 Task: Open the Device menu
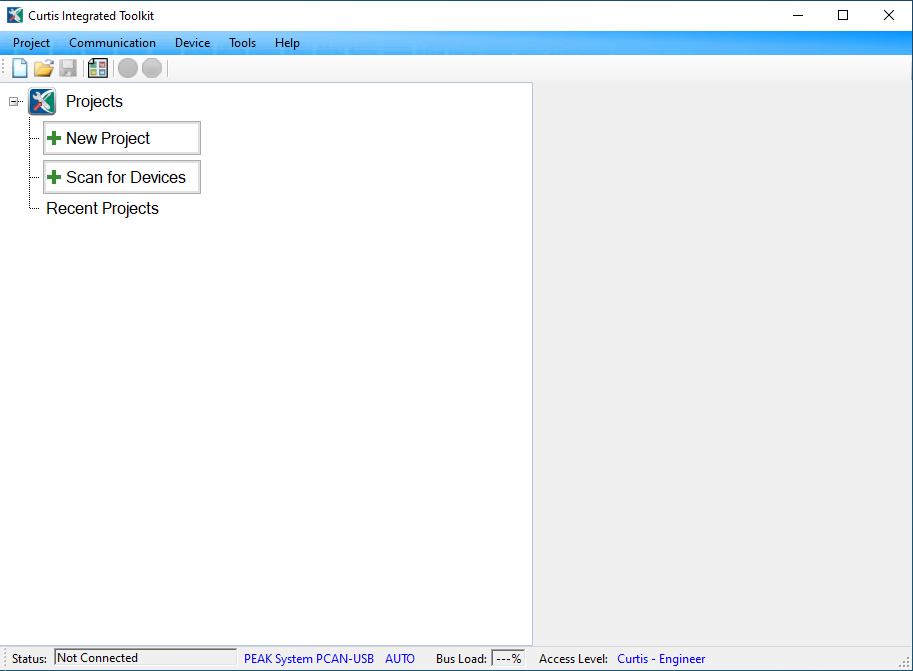[192, 43]
